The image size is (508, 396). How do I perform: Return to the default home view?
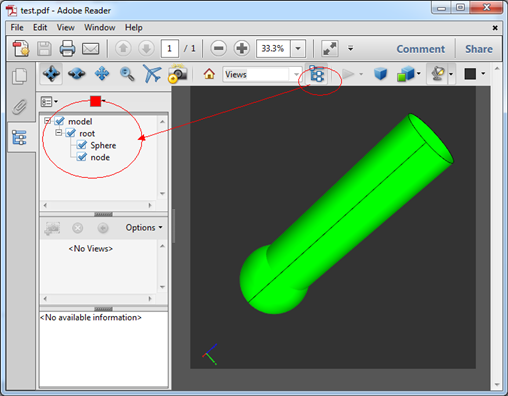coord(209,74)
